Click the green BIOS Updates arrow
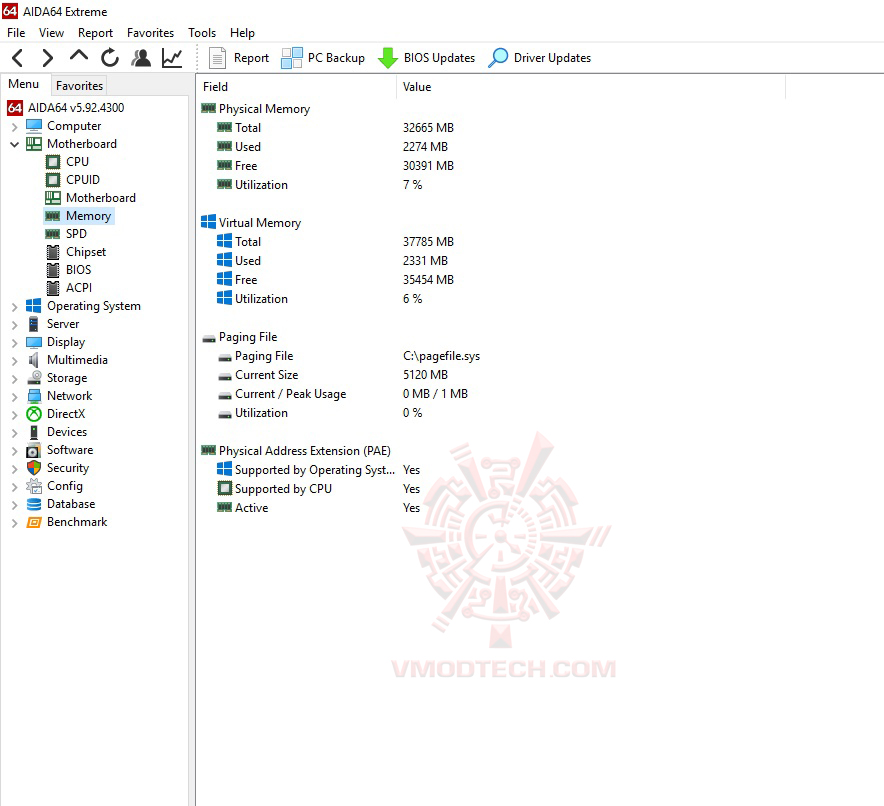 [x=388, y=57]
